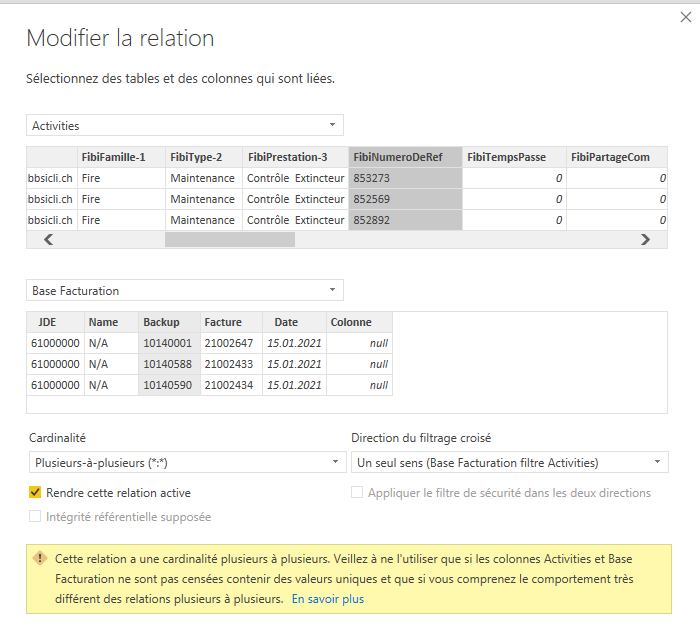Screen dimensions: 700x630
Task: Click the cell with value 10140001
Action: point(169,343)
